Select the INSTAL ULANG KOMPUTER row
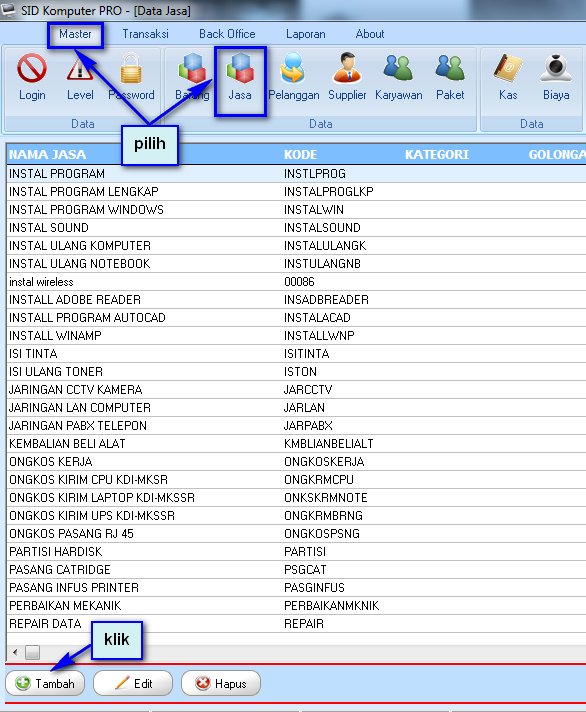 coord(296,246)
